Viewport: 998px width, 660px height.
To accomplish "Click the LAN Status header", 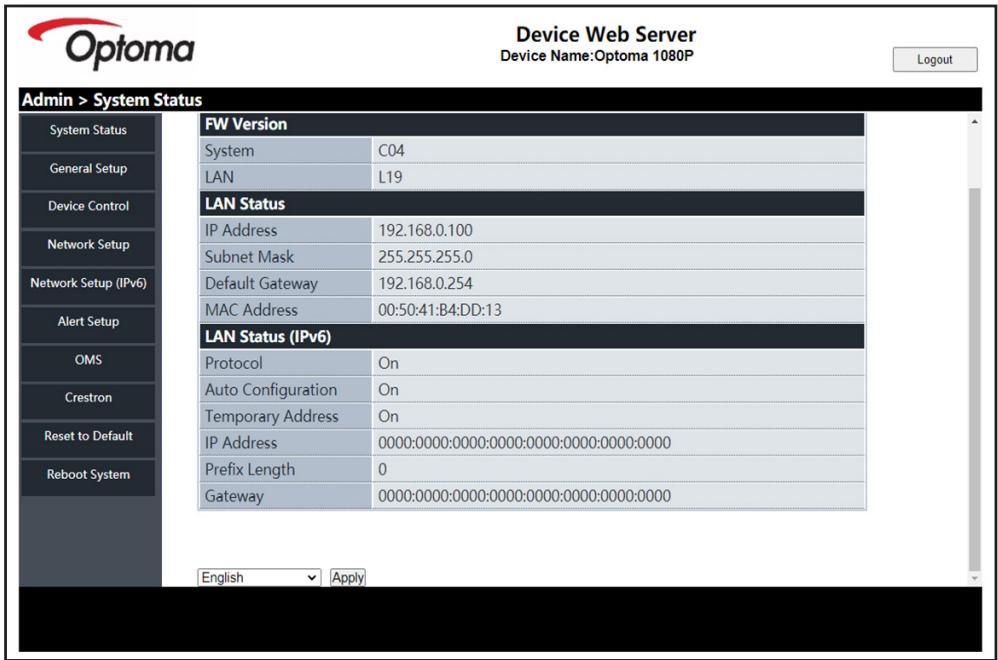I will [532, 204].
